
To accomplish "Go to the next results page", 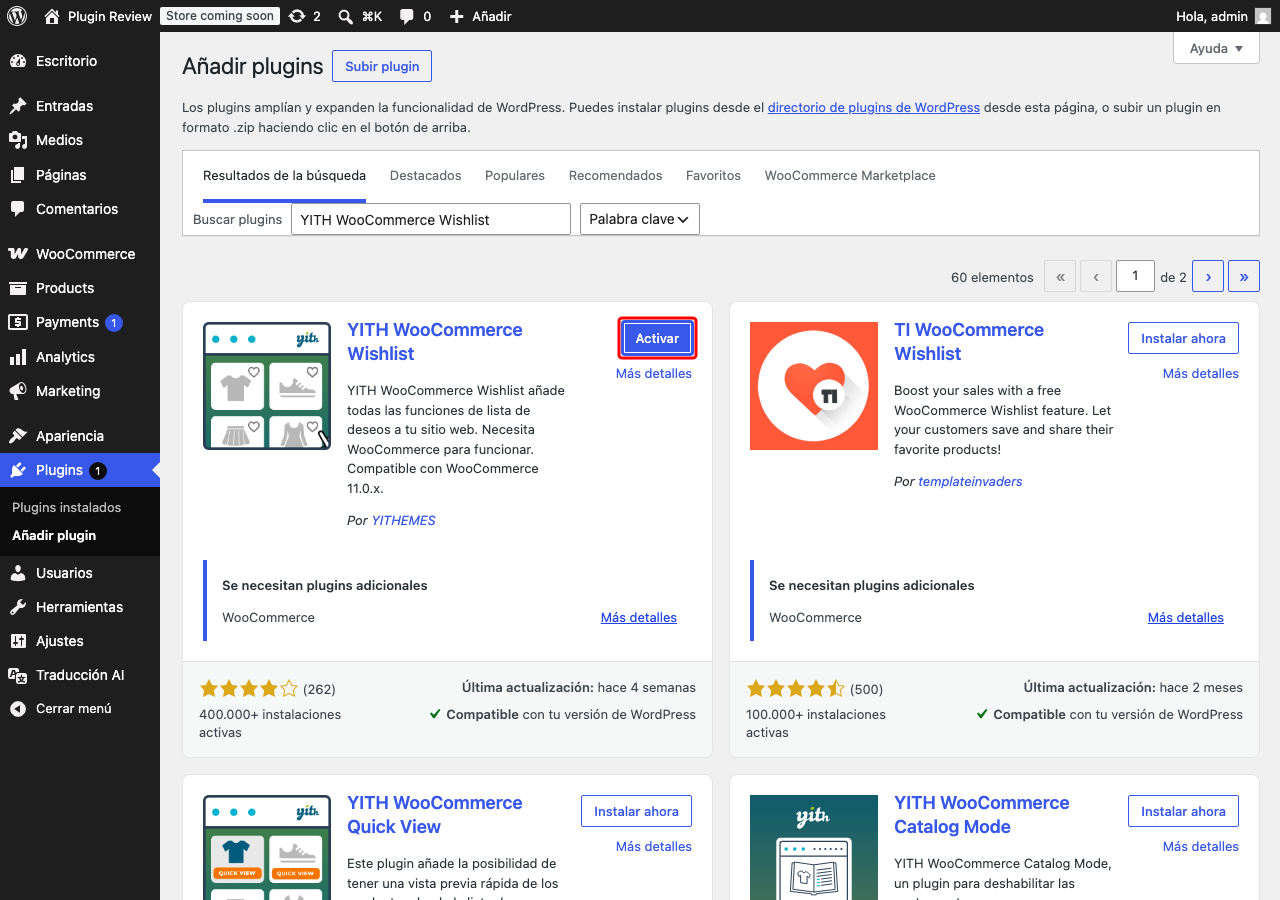I will (x=1208, y=277).
